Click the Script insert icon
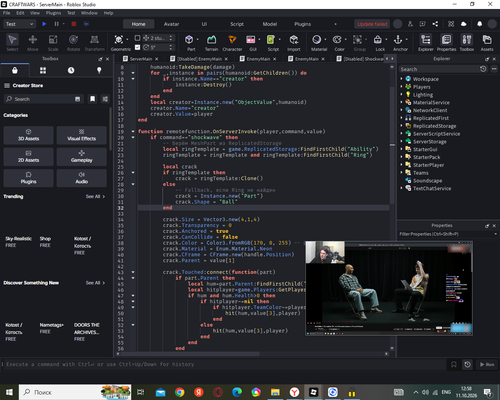Viewport: 500px width, 400px height. (x=271, y=40)
